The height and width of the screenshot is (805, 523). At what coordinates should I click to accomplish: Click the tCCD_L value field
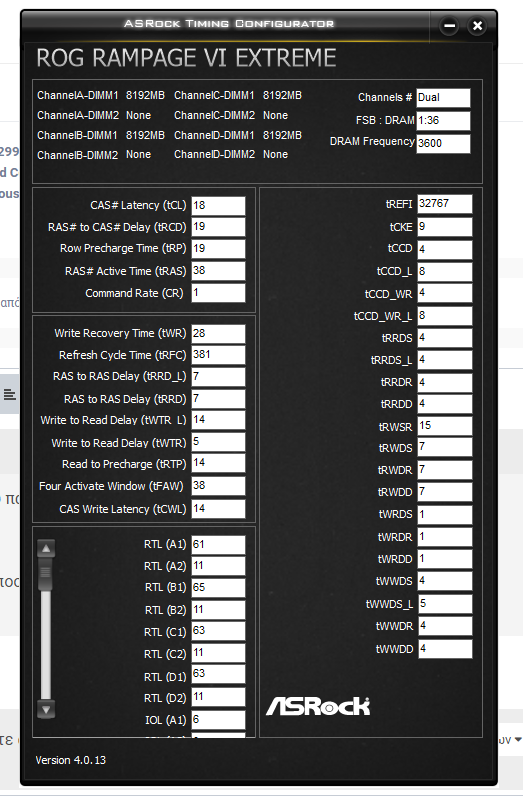[x=444, y=272]
